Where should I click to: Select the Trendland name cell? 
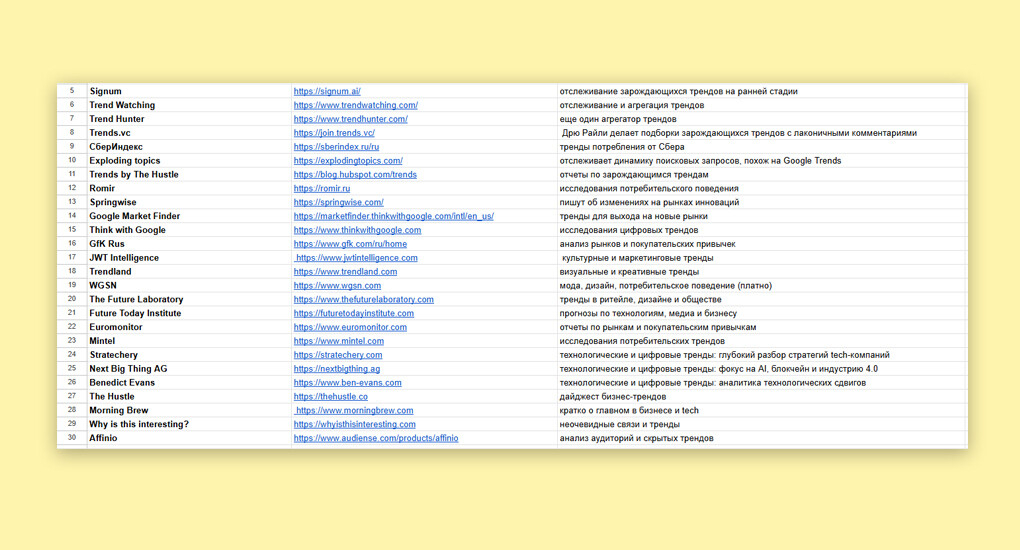[x=189, y=271]
